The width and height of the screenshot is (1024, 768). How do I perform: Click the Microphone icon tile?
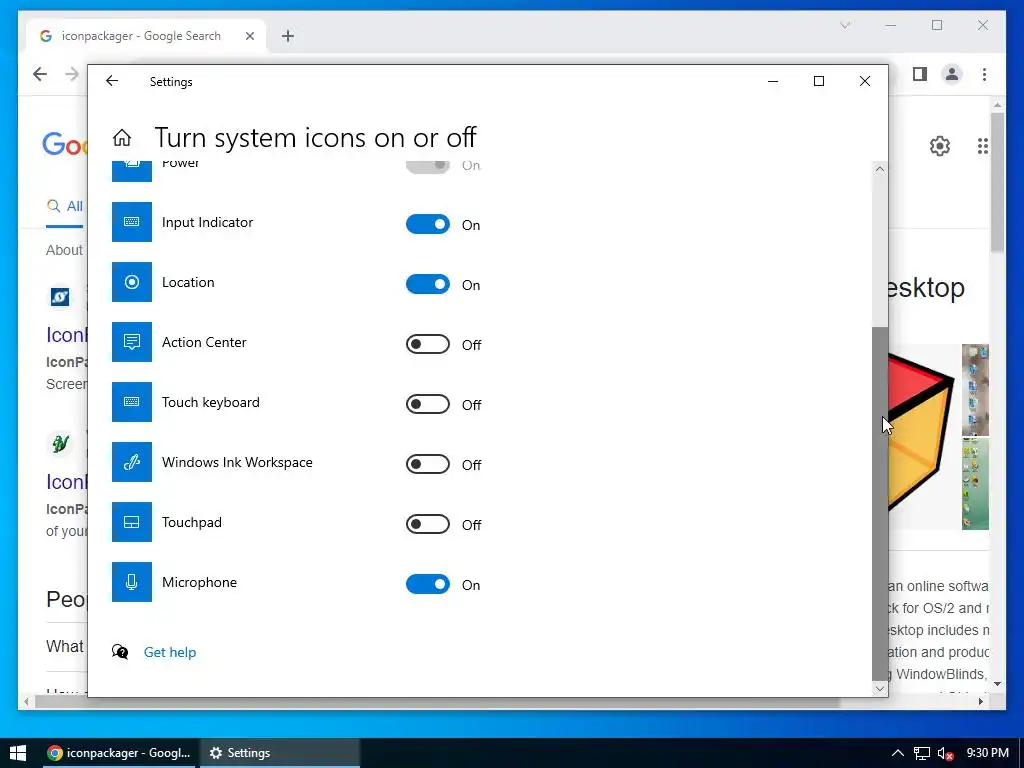tap(132, 582)
